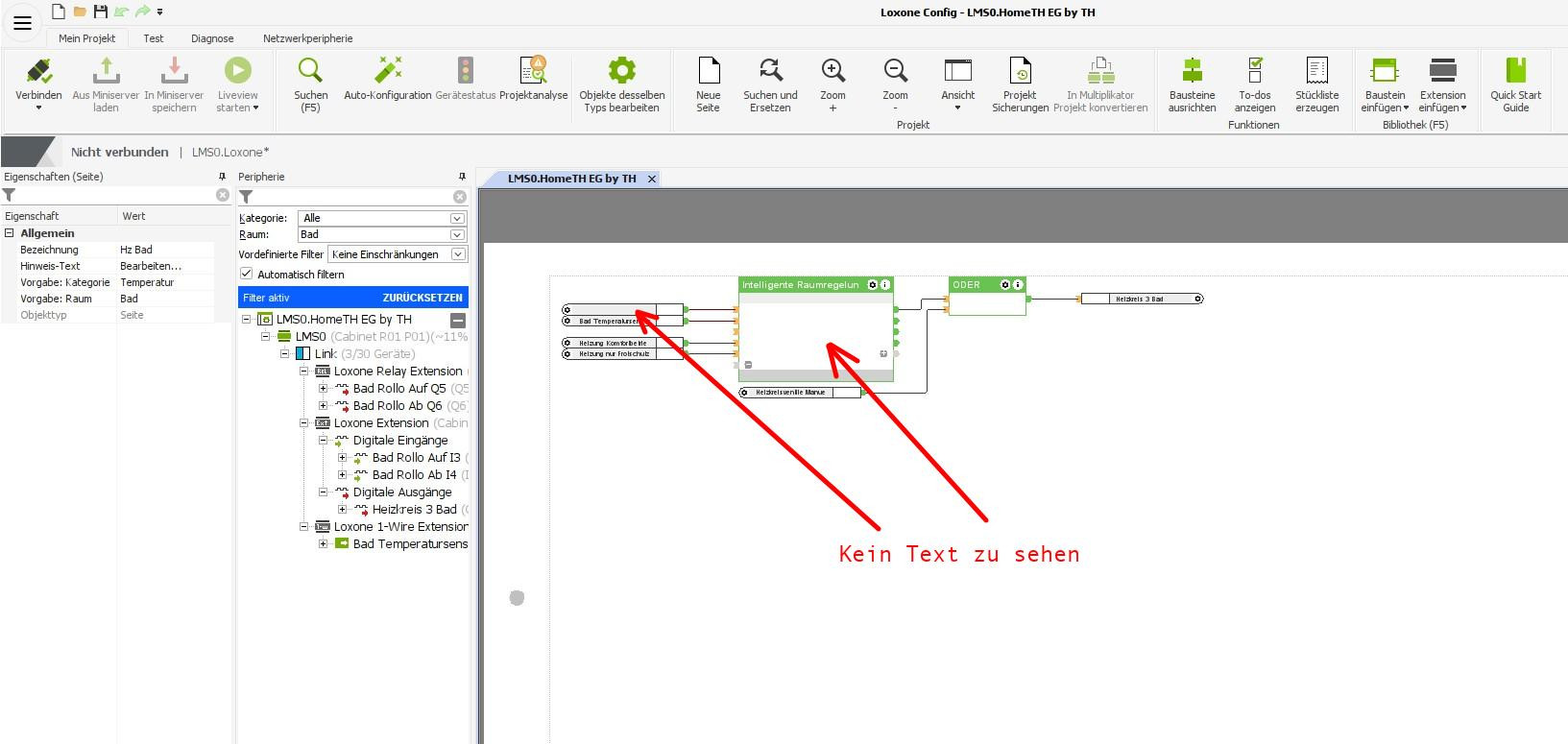1568x744 pixels.
Task: Undo the last action
Action: coord(121,12)
